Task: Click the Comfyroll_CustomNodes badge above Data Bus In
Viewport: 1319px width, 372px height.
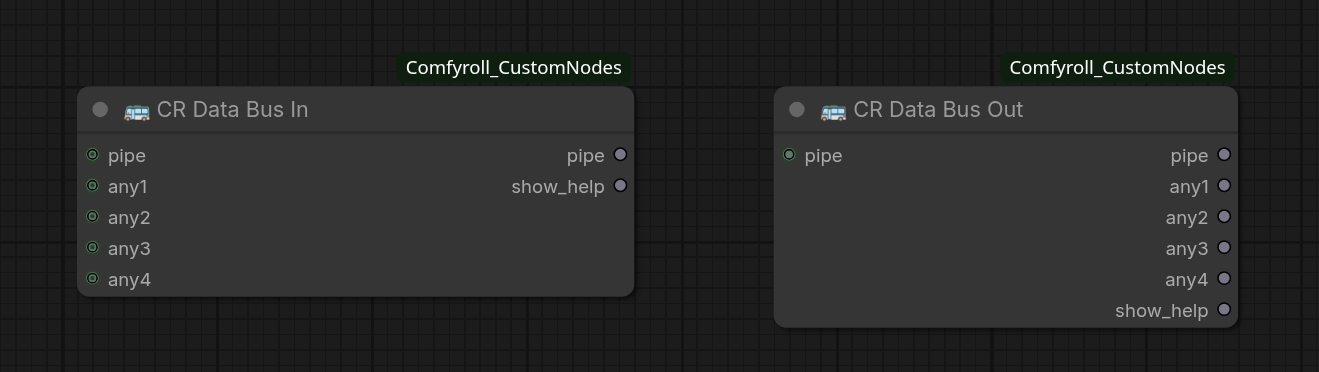Action: [x=514, y=68]
